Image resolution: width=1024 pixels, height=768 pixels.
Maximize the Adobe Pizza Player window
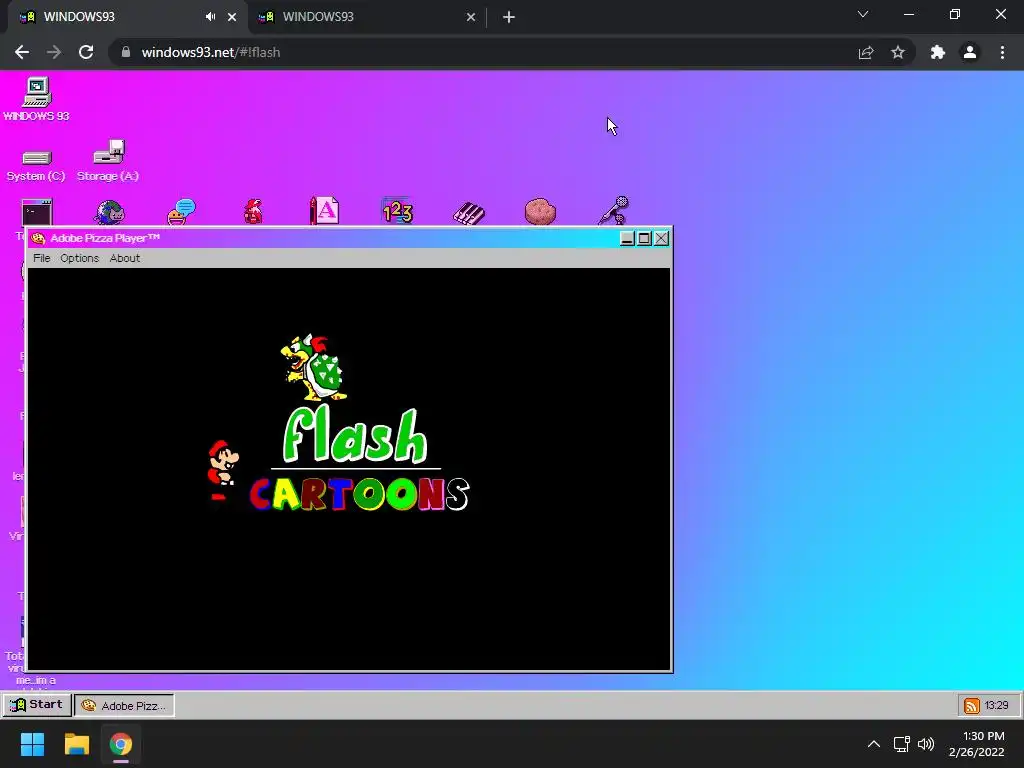pos(644,238)
